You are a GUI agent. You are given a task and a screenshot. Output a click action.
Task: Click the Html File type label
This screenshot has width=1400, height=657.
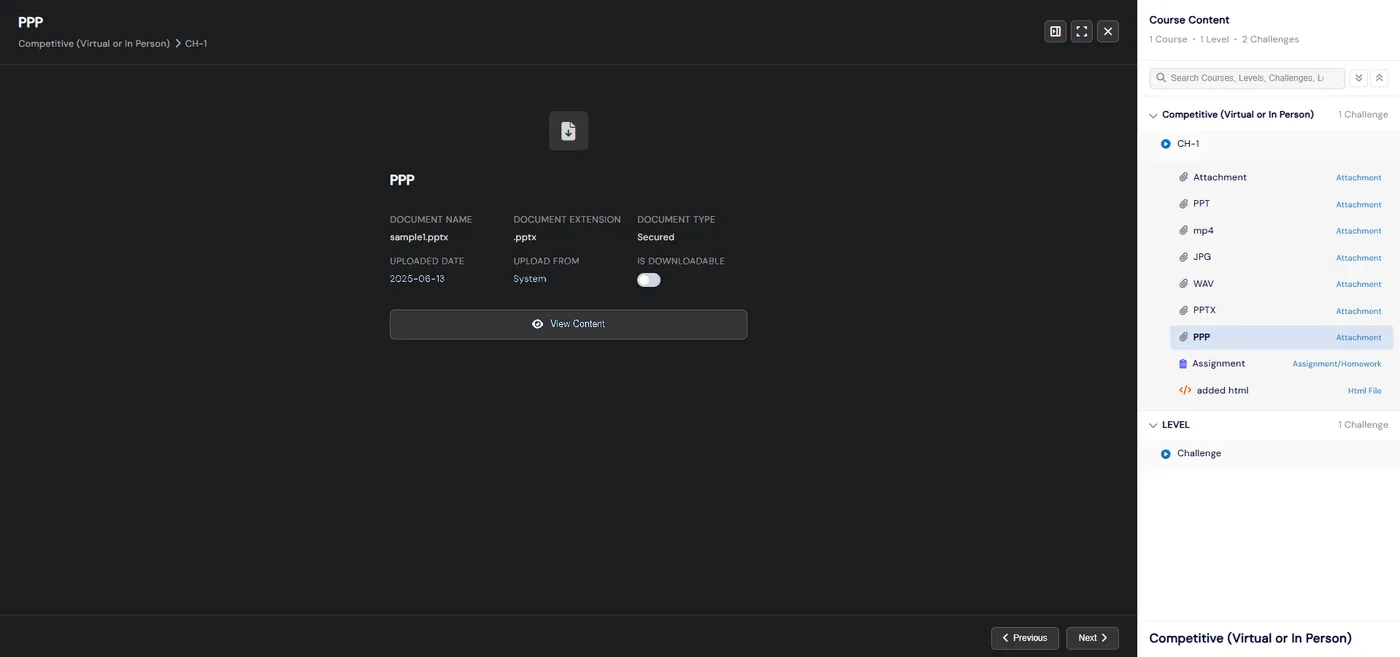coord(1364,391)
